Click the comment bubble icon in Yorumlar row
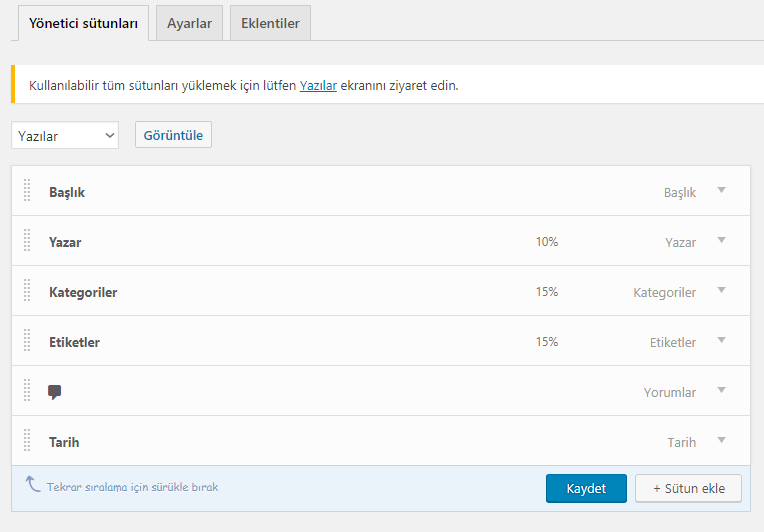 [55, 392]
